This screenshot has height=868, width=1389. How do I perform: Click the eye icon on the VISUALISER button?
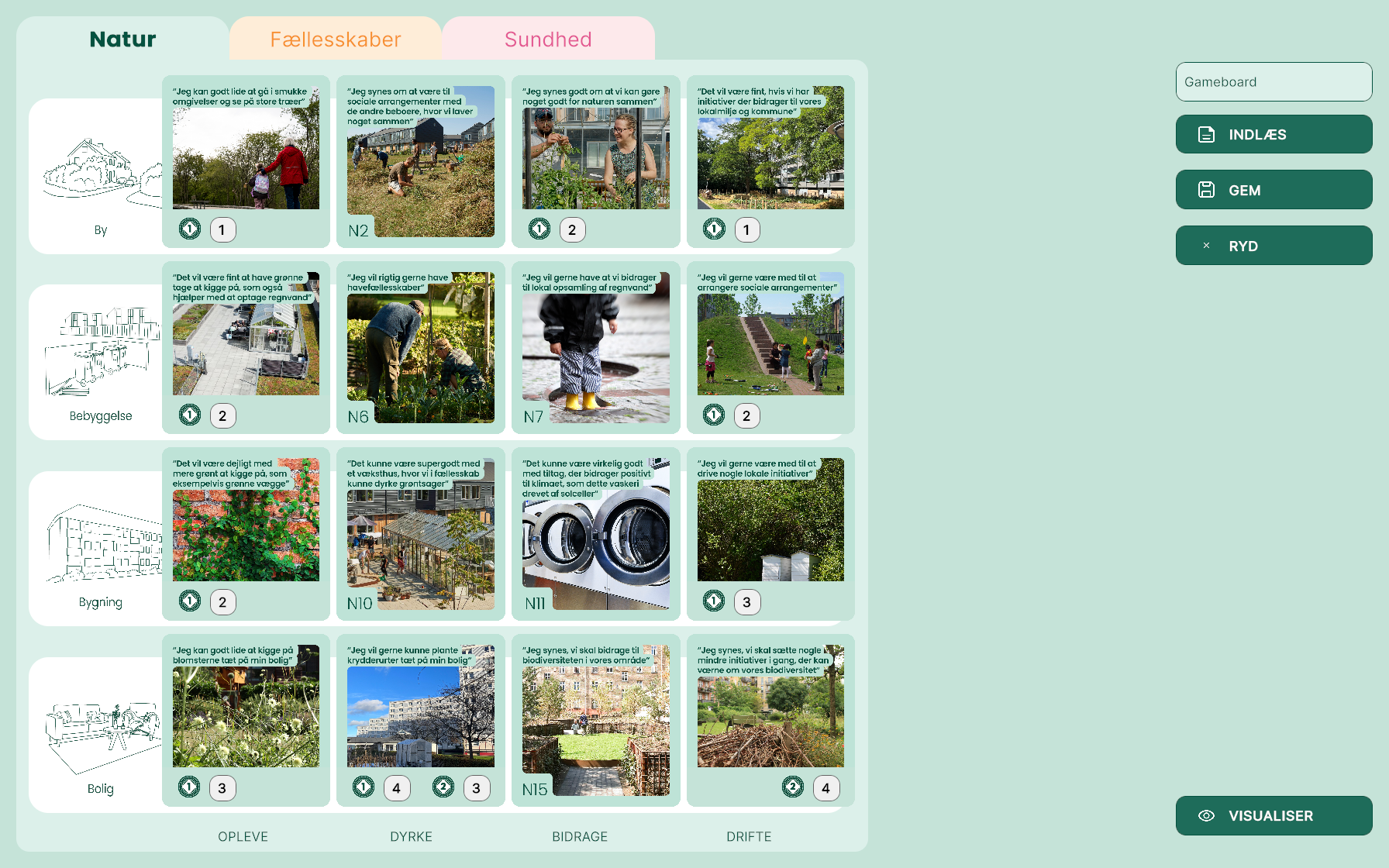coord(1206,816)
